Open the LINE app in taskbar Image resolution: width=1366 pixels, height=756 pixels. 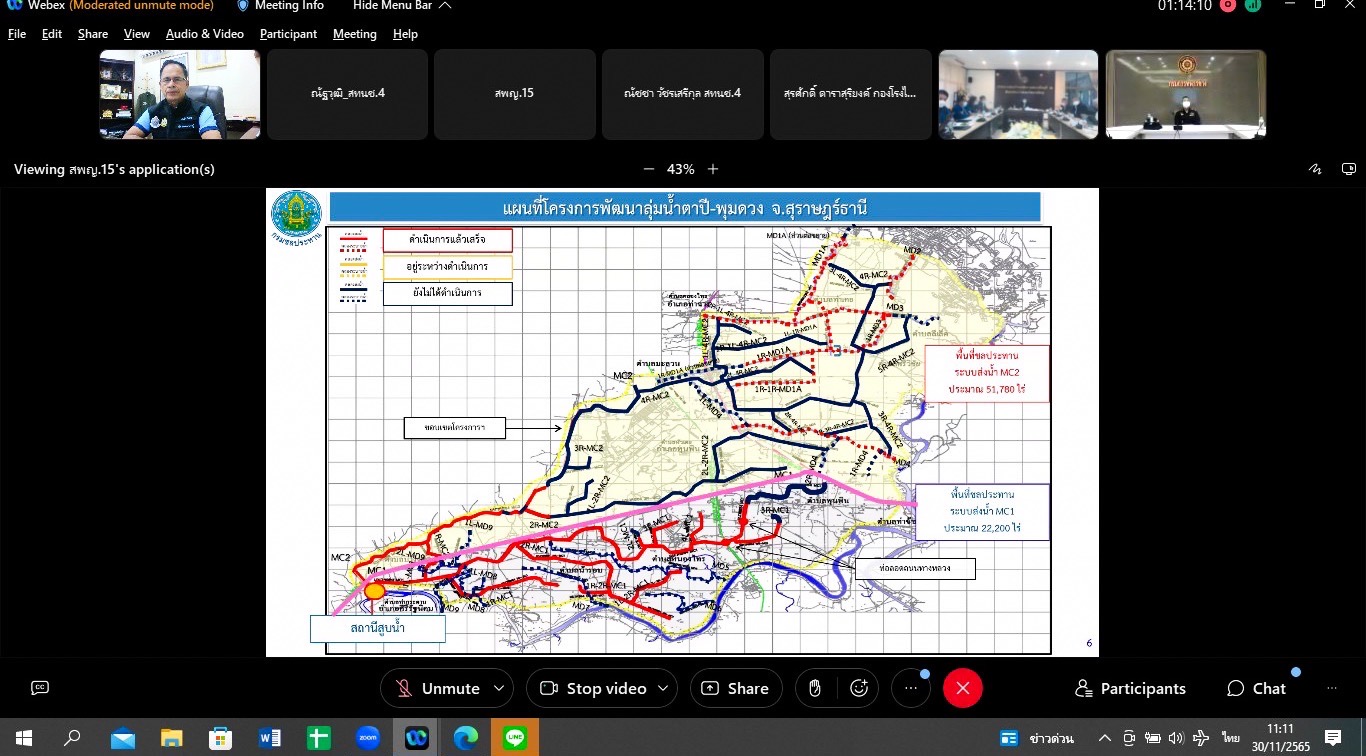(x=515, y=738)
